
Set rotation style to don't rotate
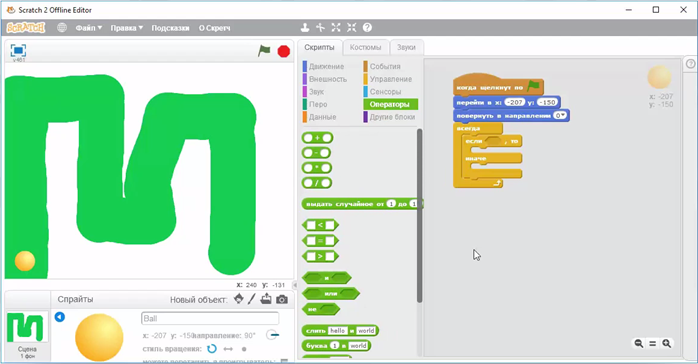[244, 349]
